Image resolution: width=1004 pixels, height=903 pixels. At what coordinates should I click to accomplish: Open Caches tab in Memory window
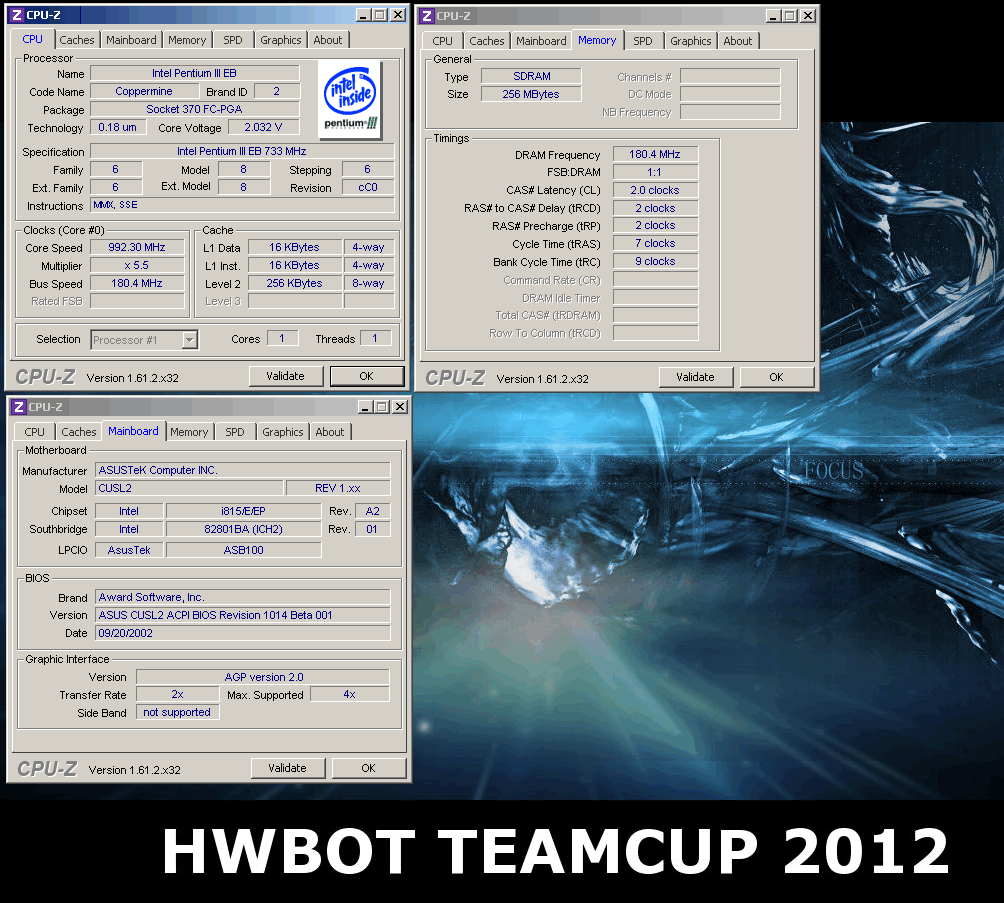[487, 41]
